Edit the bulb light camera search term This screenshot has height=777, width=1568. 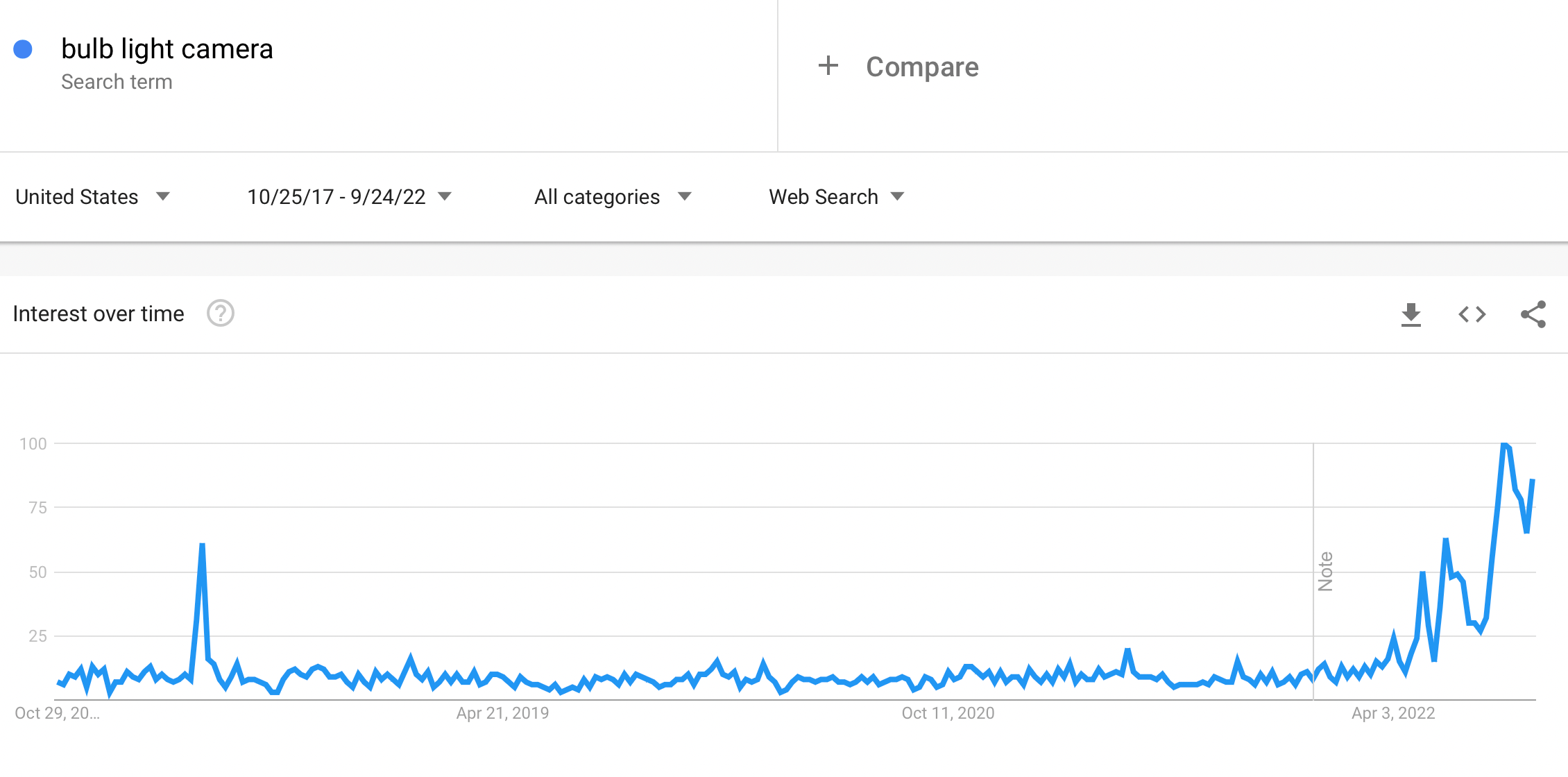point(167,49)
